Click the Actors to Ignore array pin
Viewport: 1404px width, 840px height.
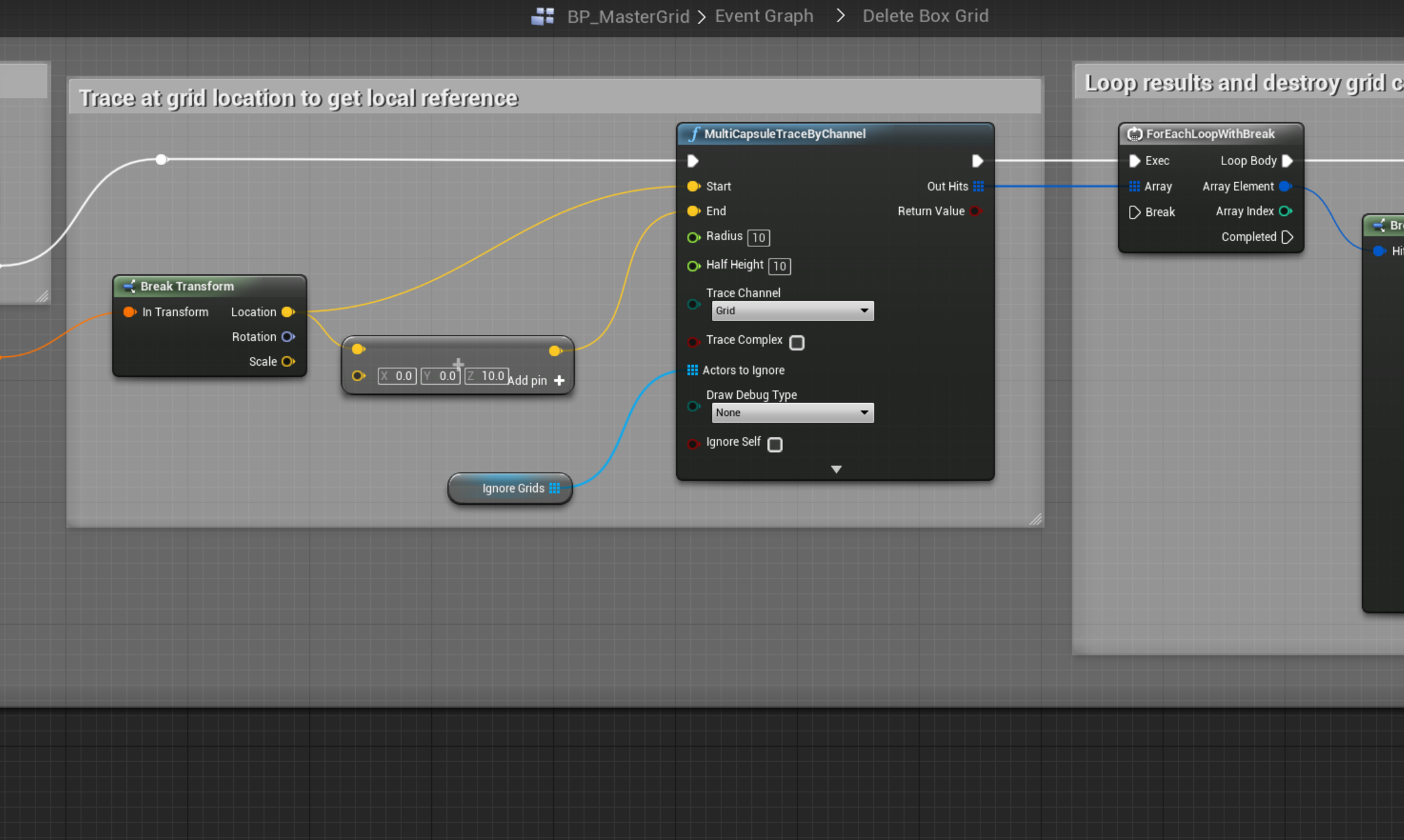(692, 370)
